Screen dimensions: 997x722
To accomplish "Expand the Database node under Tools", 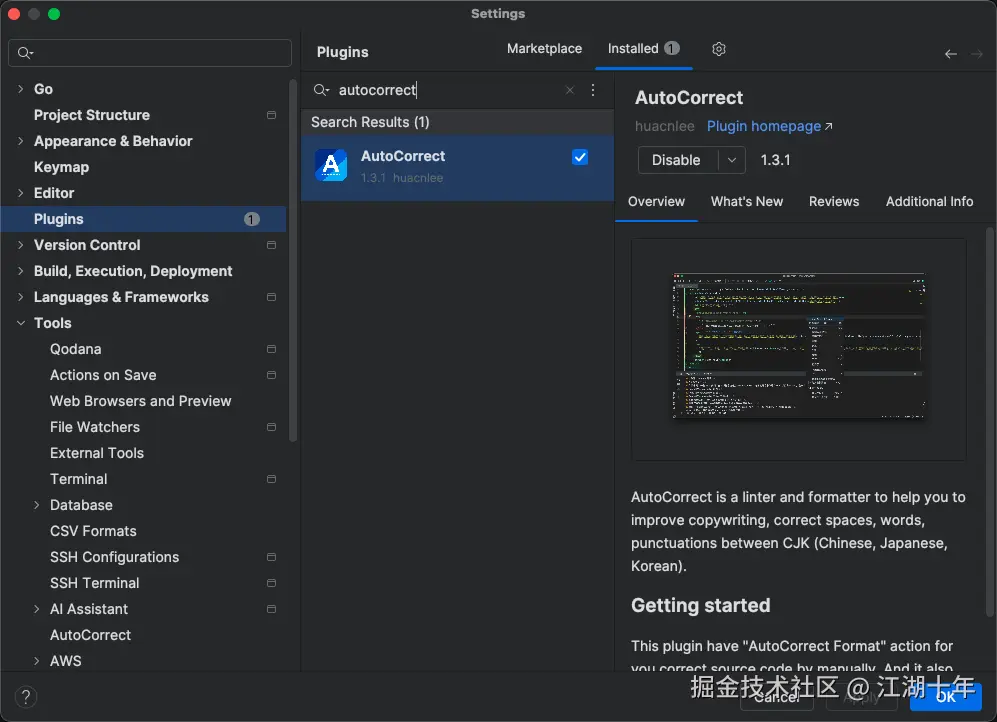I will pos(37,505).
